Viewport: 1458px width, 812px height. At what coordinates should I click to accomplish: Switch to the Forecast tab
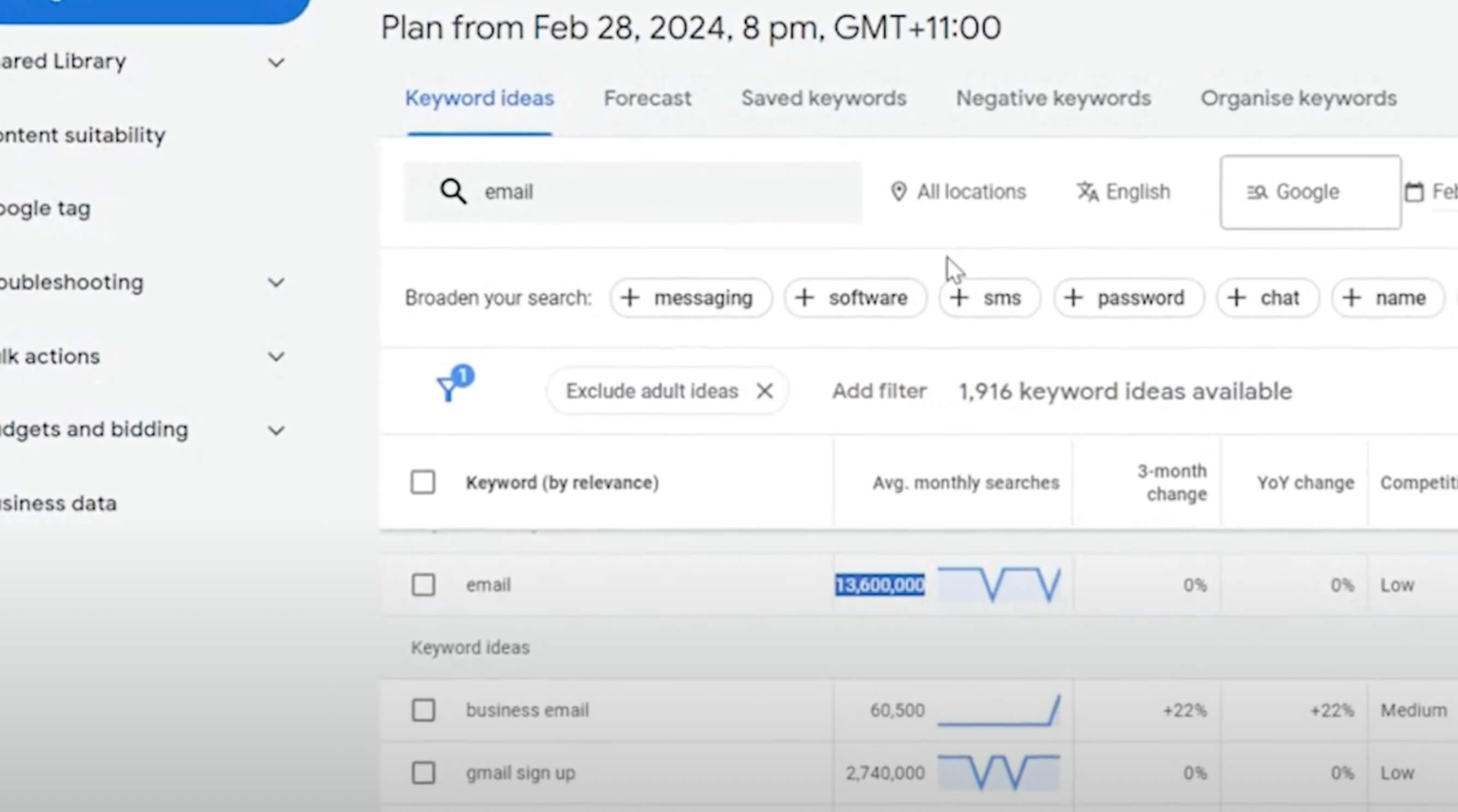pos(647,98)
